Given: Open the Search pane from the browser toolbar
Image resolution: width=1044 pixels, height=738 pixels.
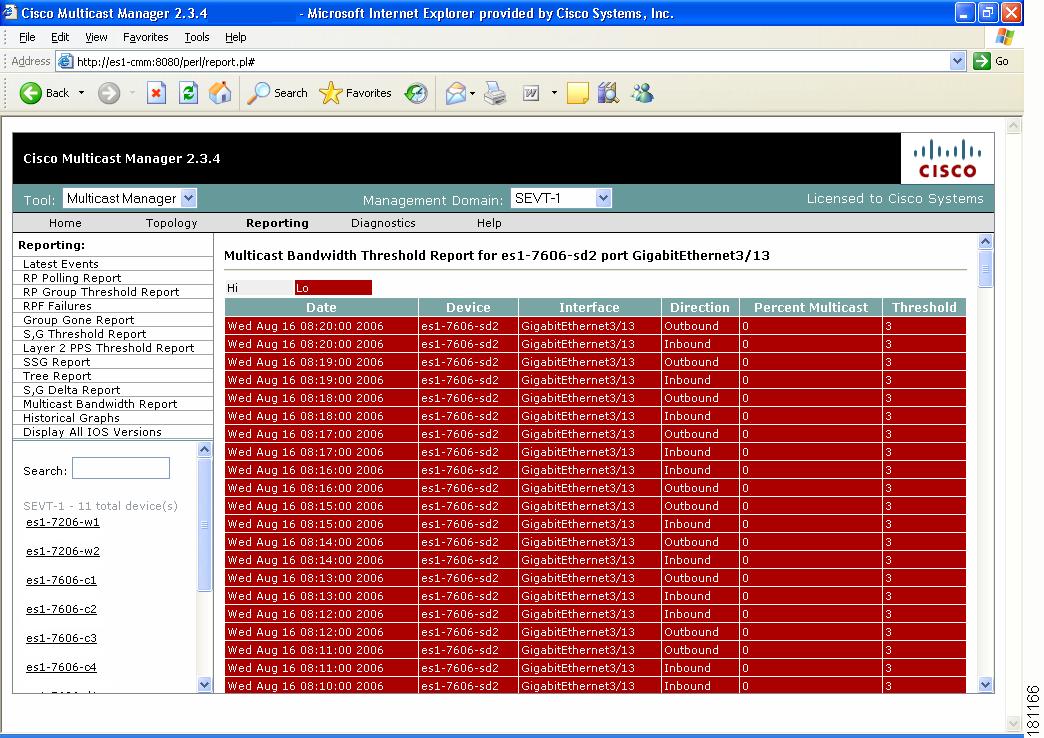Looking at the screenshot, I should (277, 93).
